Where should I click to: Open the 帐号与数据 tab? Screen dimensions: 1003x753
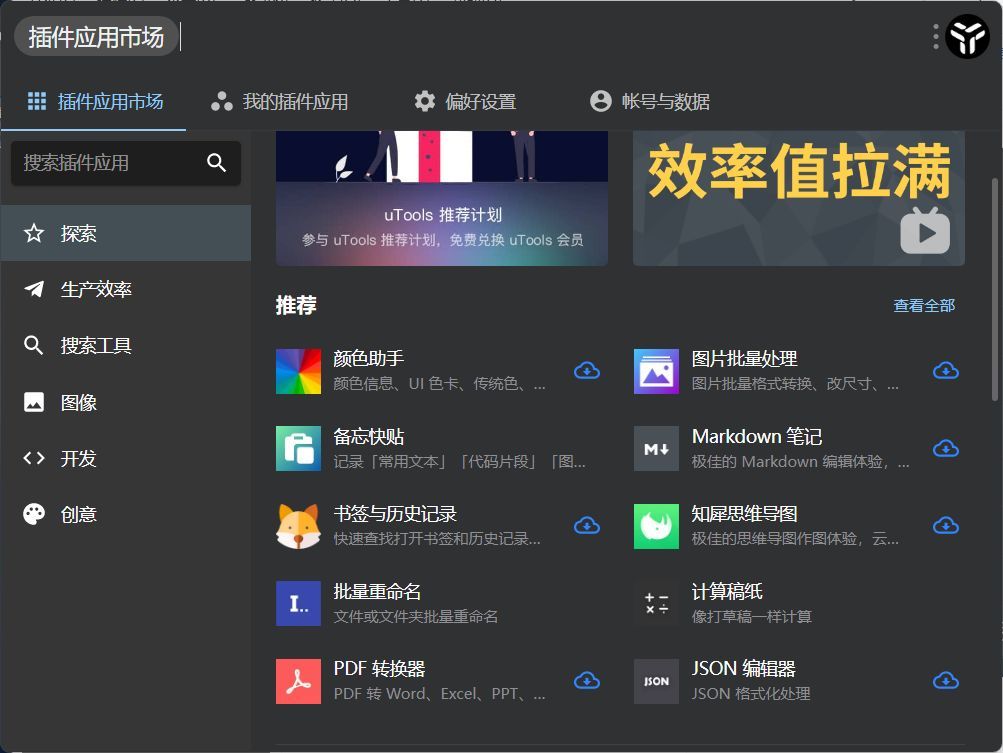(x=650, y=102)
